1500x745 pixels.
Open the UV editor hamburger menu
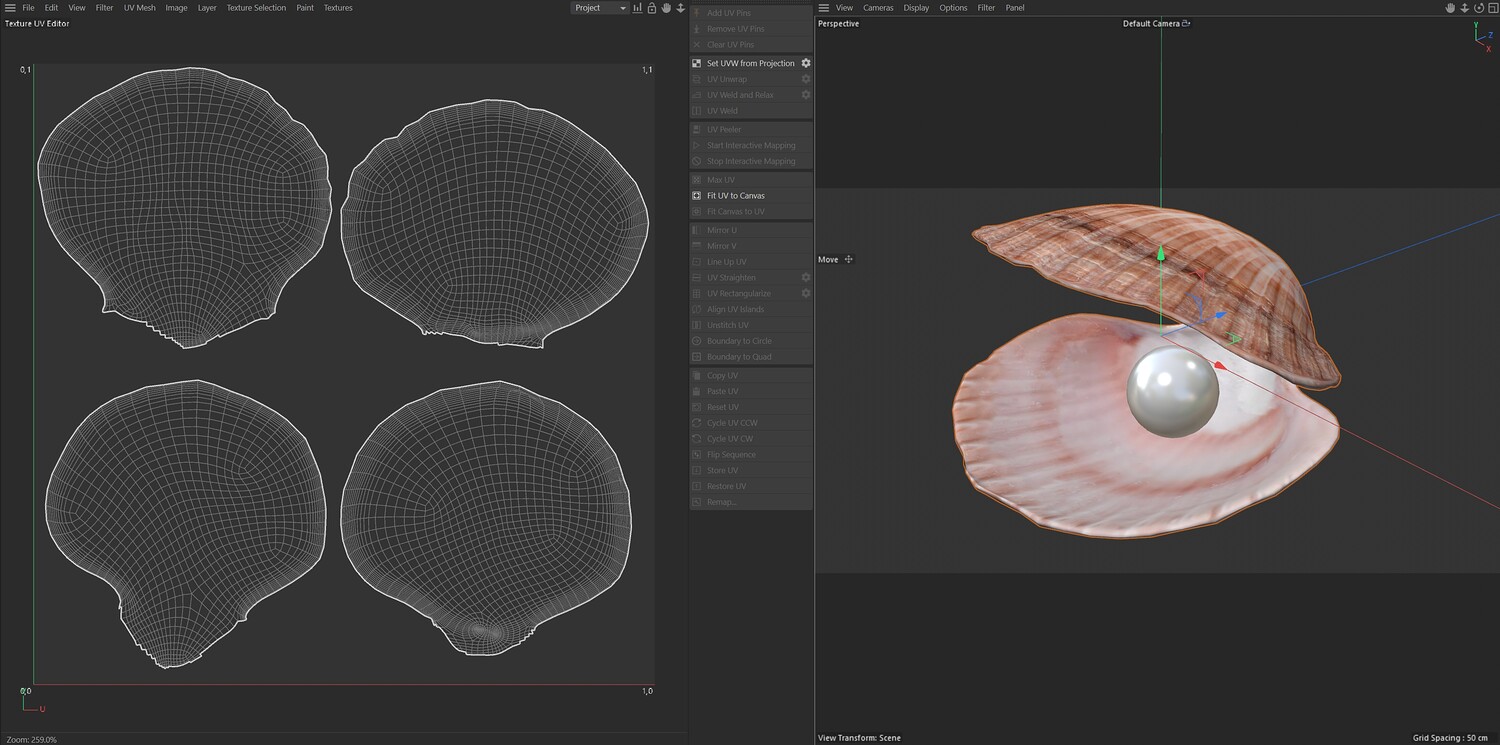[x=10, y=8]
